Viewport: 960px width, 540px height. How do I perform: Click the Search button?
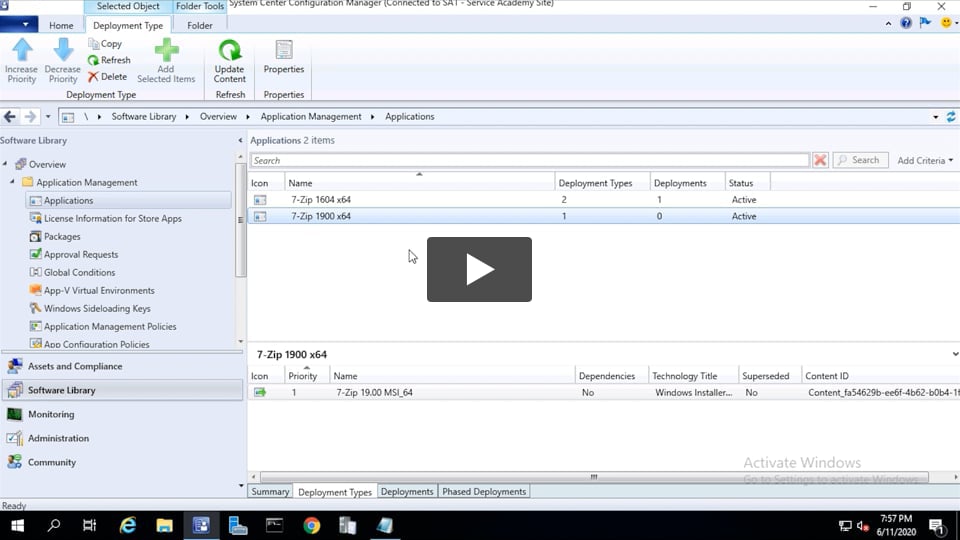click(857, 160)
